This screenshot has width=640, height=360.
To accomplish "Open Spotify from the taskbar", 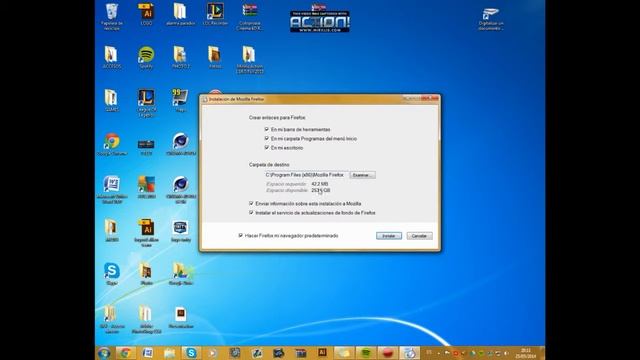I will point(366,353).
